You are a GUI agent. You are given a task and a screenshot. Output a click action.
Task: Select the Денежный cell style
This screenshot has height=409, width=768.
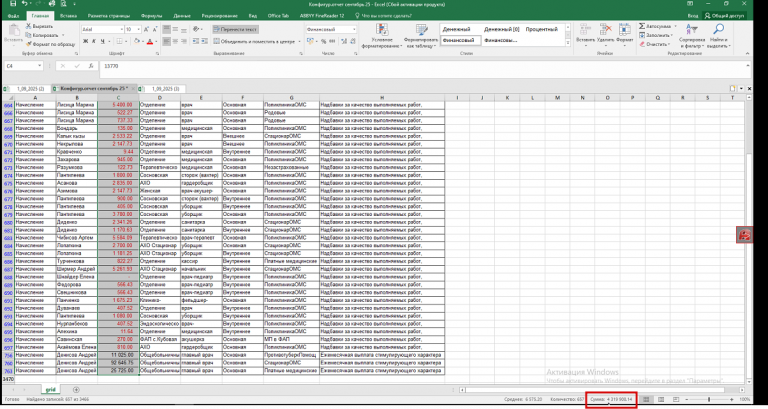point(456,29)
